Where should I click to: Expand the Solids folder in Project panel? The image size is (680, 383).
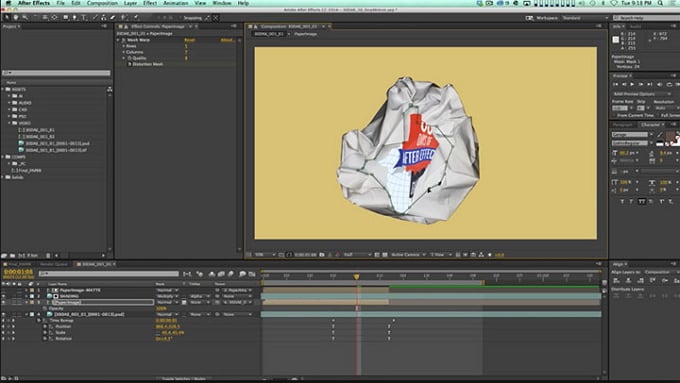[x=3, y=177]
